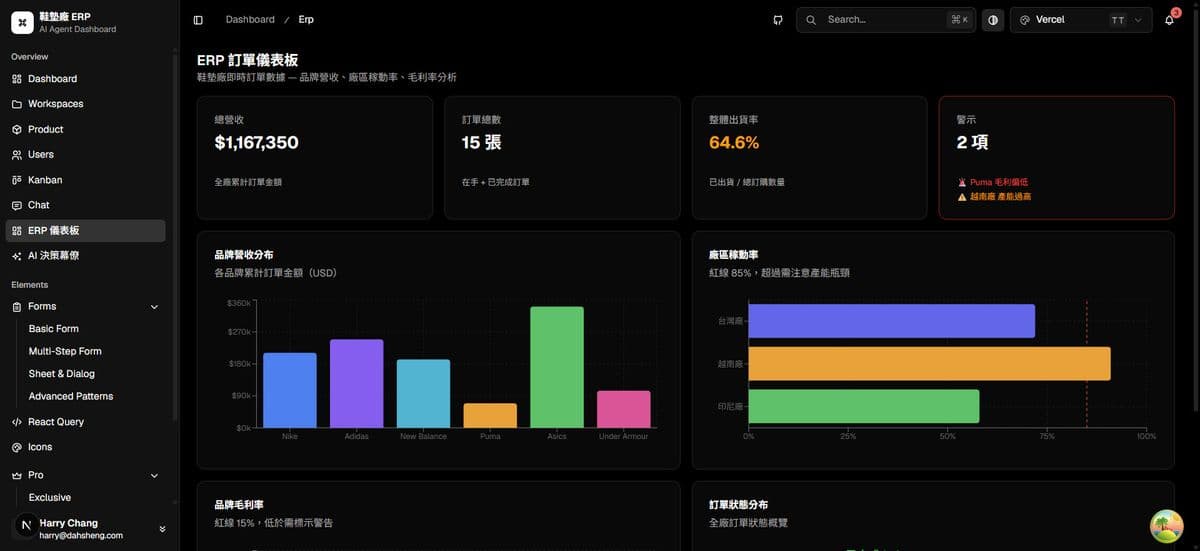The width and height of the screenshot is (1200, 551).
Task: Click the Forms clipboard icon
Action: 17,307
